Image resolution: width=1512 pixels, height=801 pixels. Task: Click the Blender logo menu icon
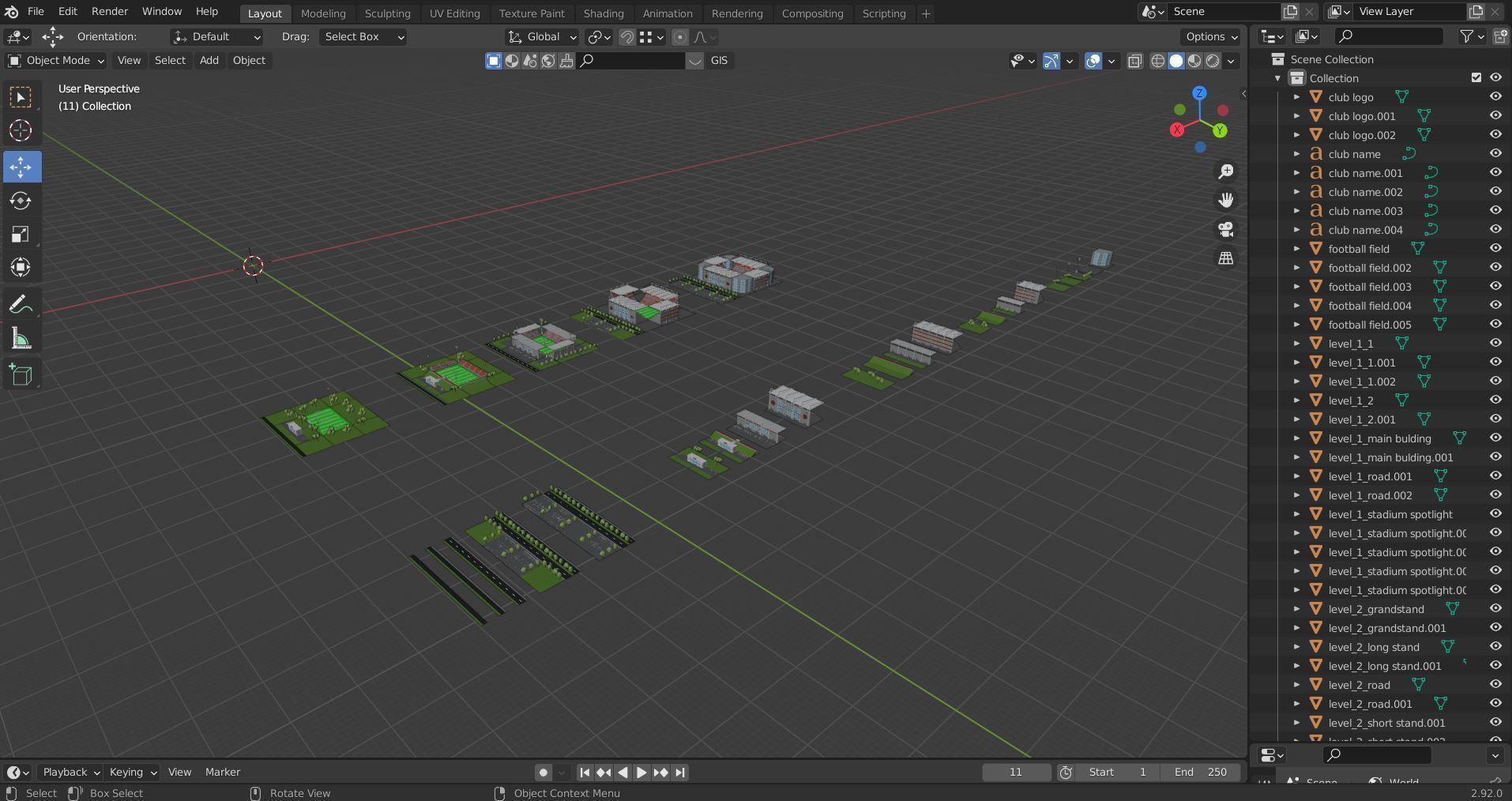12,12
